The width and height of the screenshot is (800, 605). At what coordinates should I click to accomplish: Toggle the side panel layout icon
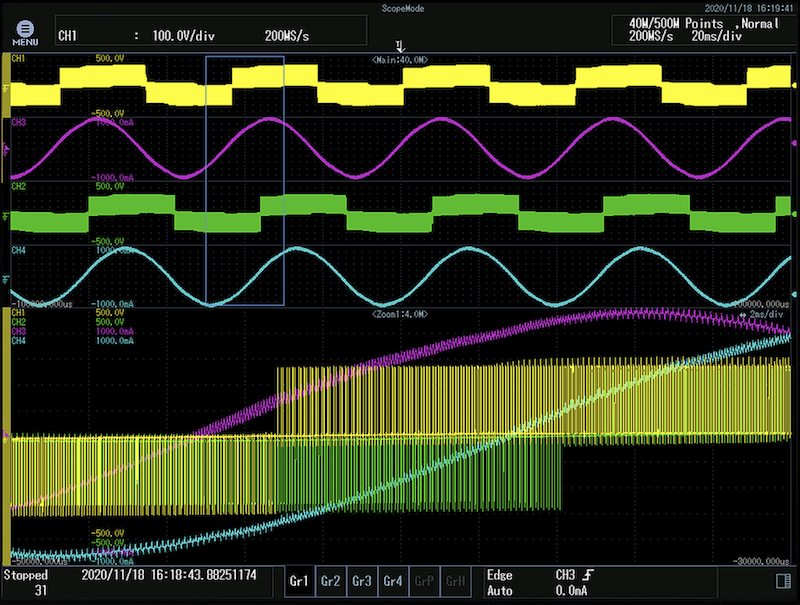pos(783,582)
